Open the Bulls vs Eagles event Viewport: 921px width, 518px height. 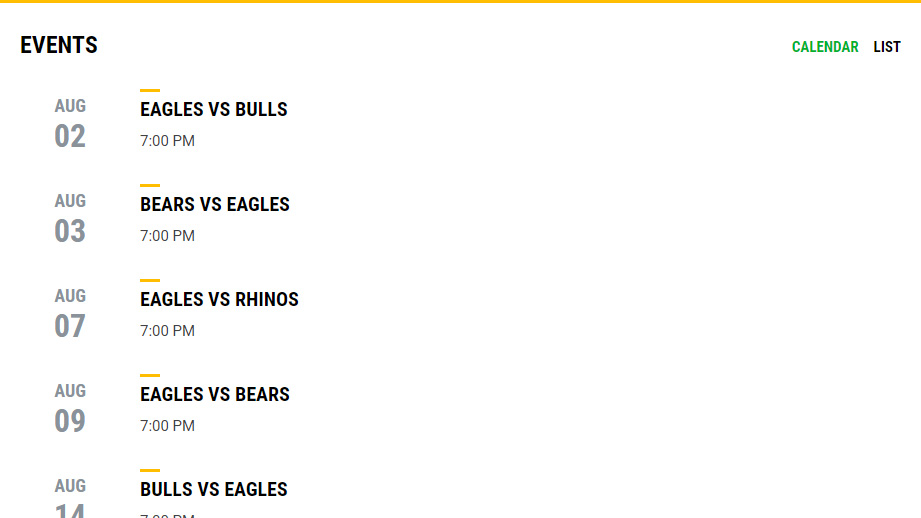click(x=214, y=489)
